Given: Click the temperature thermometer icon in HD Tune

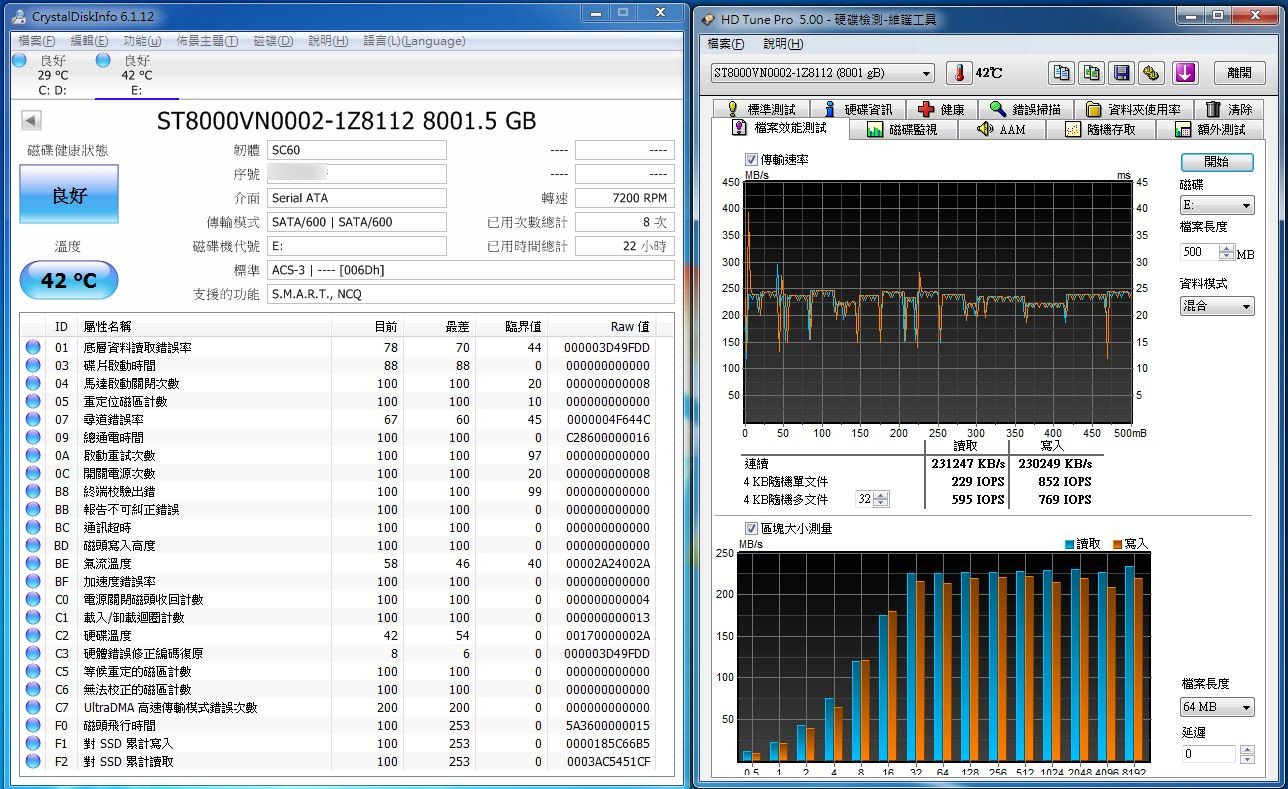Looking at the screenshot, I should tap(960, 73).
